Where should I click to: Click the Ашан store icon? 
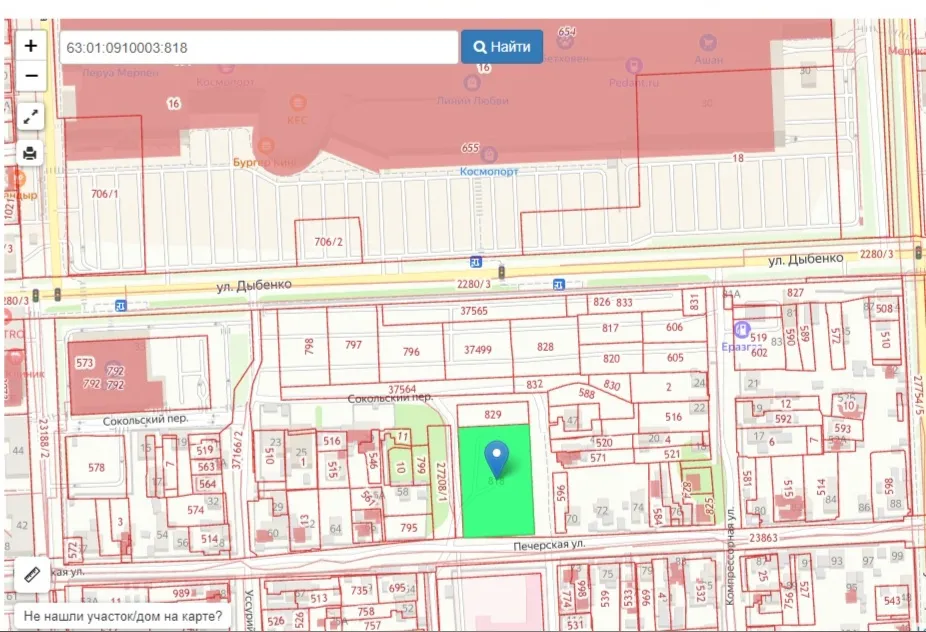(x=709, y=43)
